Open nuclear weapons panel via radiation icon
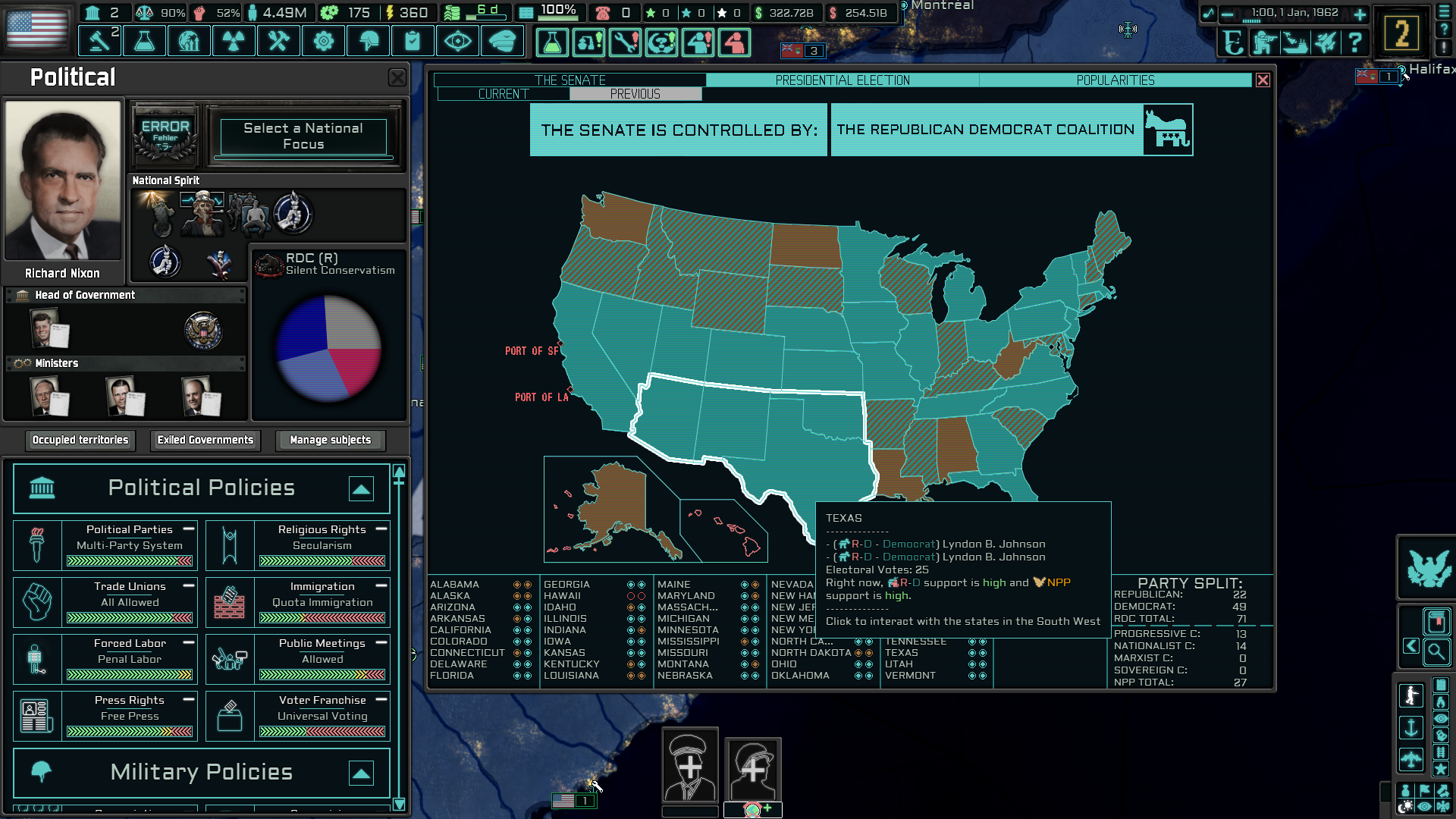 234,41
